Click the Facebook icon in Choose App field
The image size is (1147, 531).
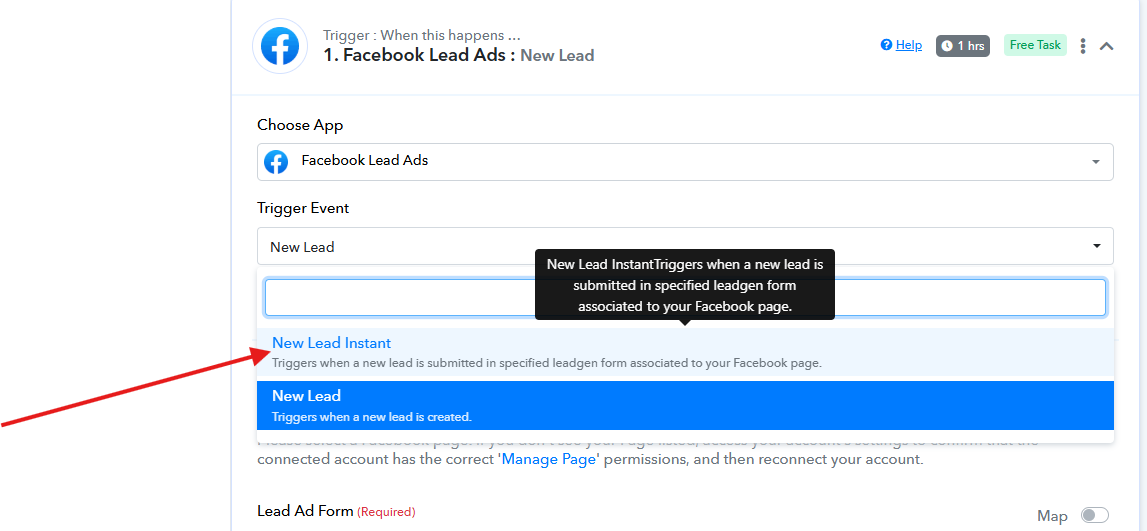276,162
